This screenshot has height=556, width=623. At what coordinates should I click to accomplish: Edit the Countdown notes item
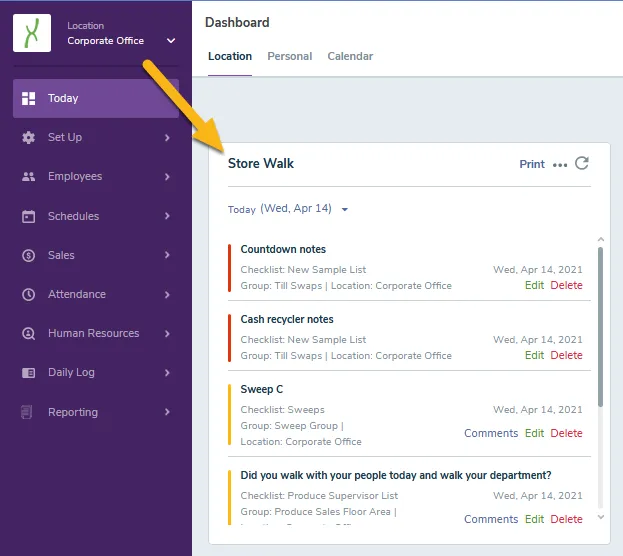click(534, 285)
